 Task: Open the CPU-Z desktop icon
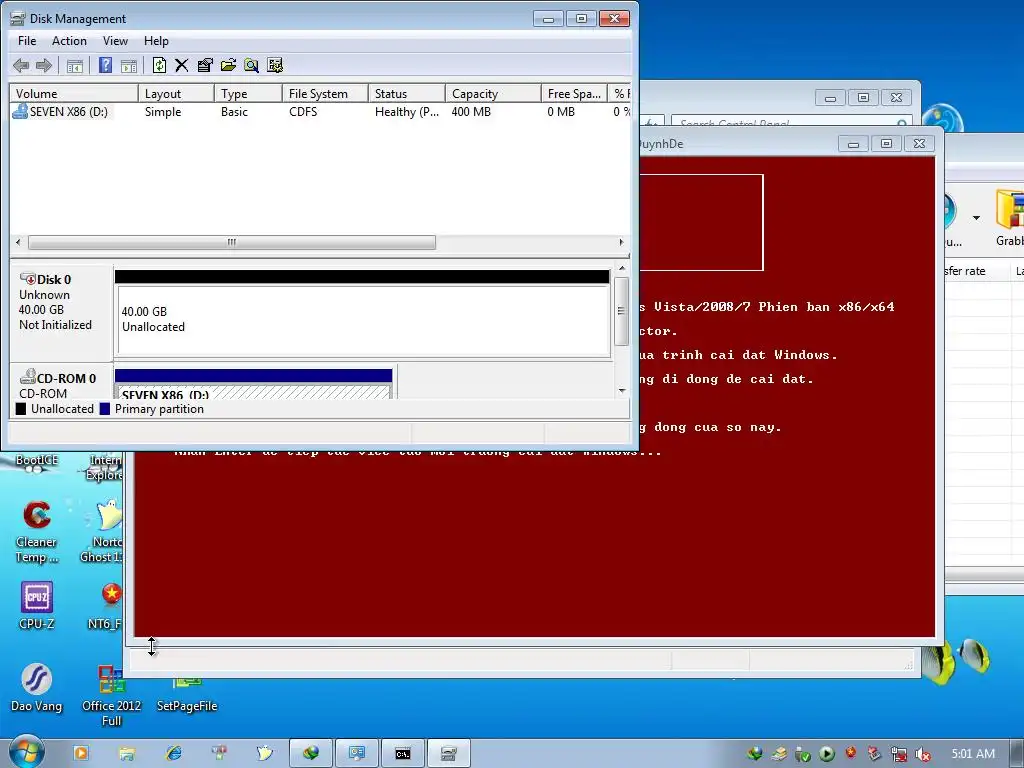coord(37,605)
